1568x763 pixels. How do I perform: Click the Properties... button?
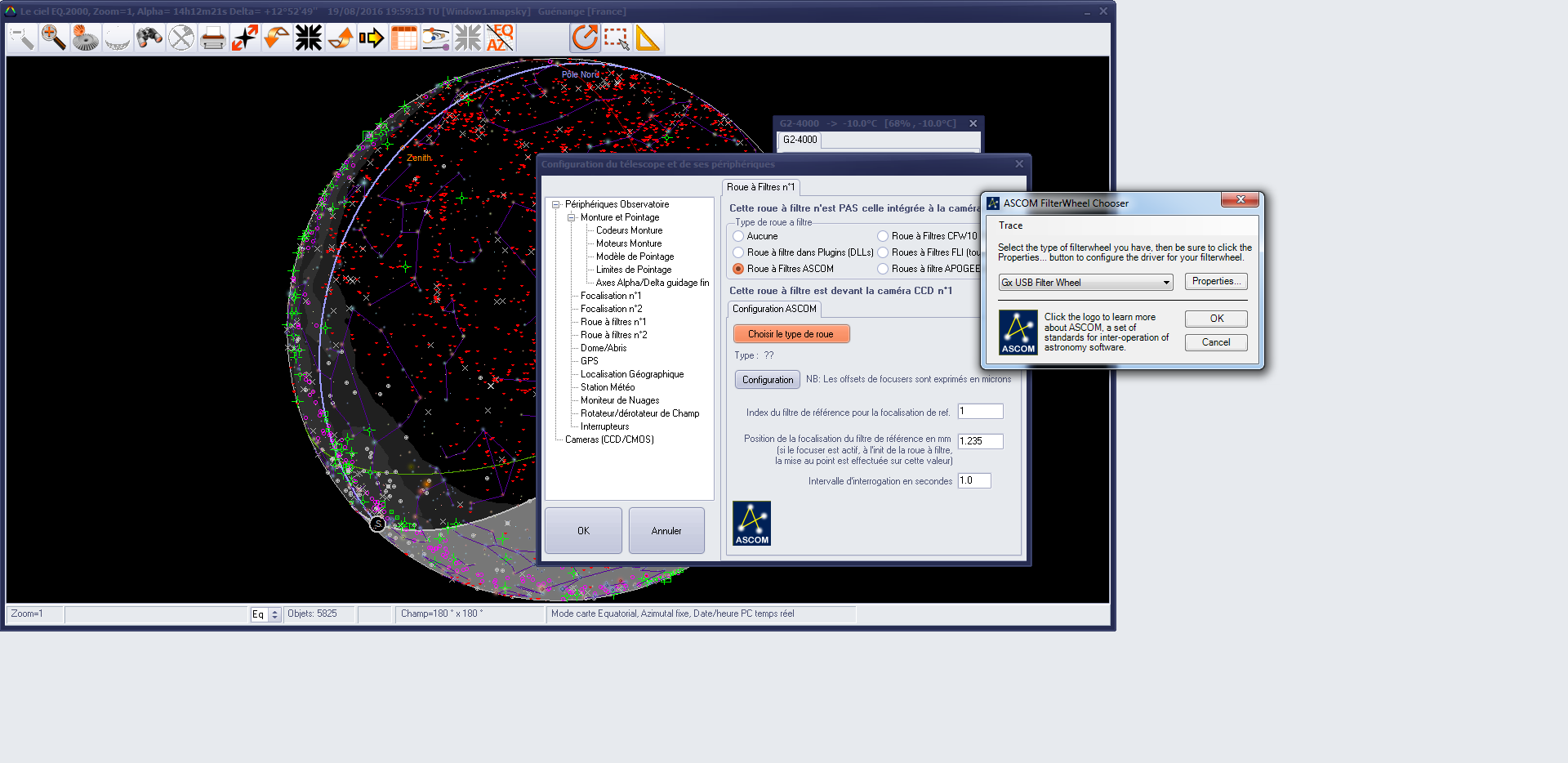(1216, 282)
